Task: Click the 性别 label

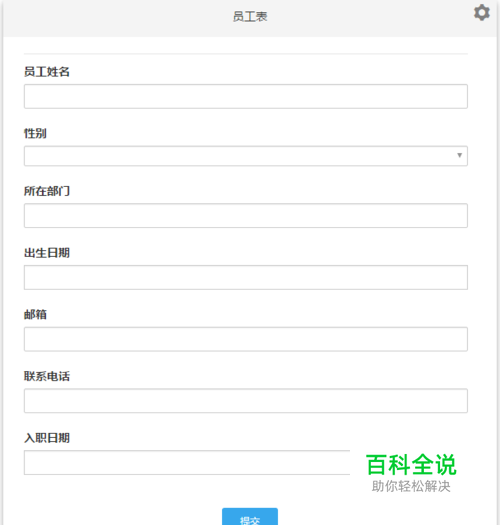Action: tap(35, 133)
